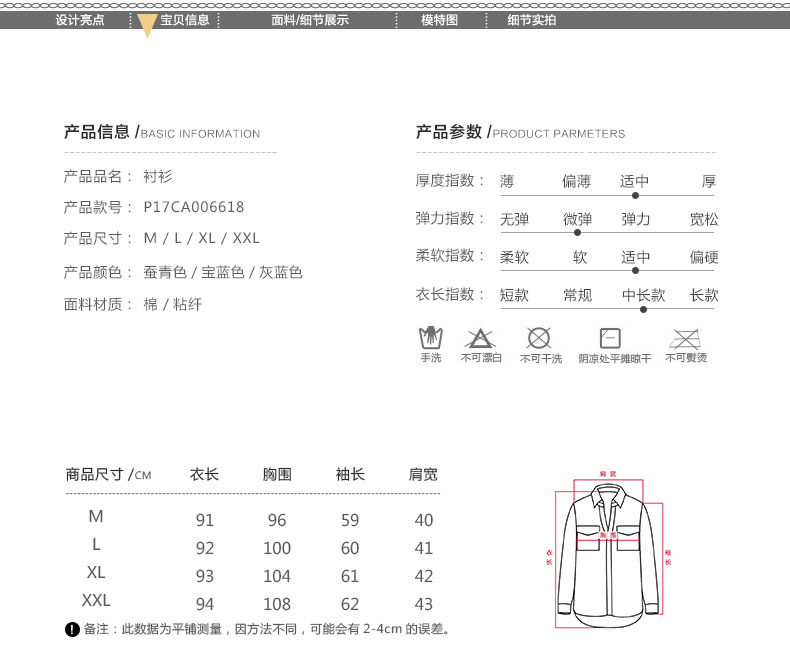Go to the 模特图 tab
The image size is (790, 665).
coord(439,20)
